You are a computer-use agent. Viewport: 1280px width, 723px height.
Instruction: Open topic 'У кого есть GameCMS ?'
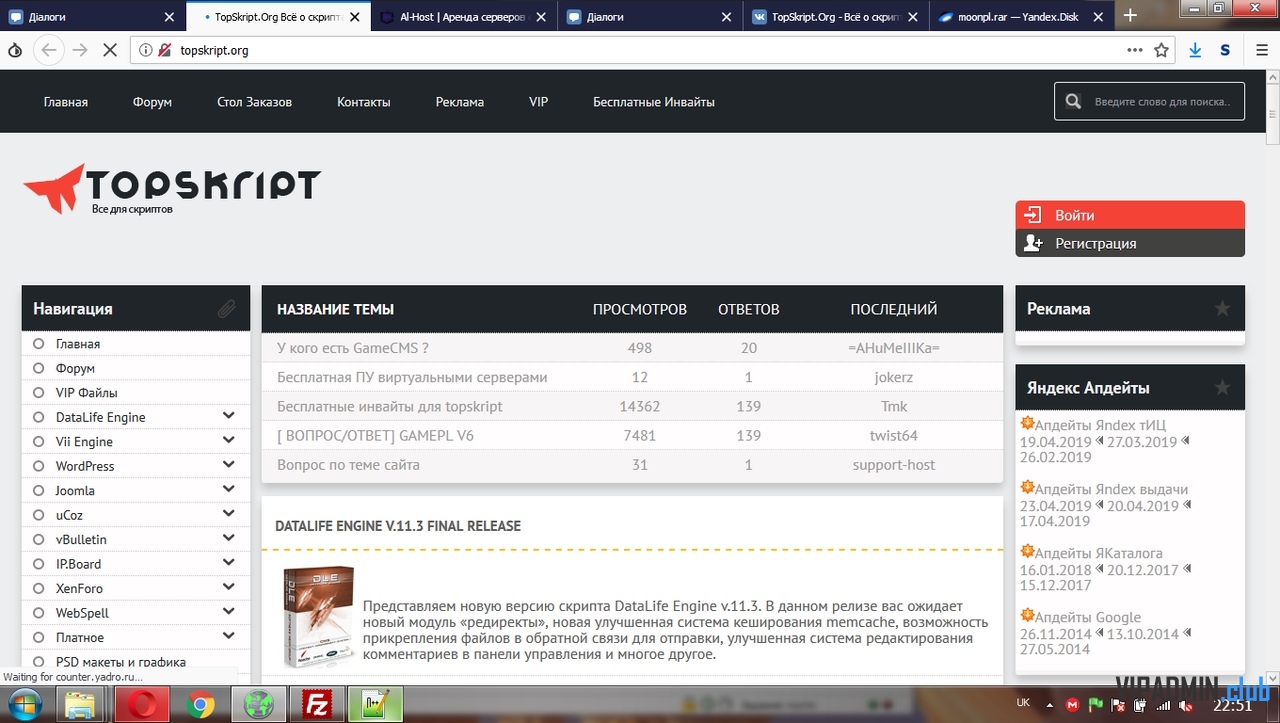tap(352, 348)
